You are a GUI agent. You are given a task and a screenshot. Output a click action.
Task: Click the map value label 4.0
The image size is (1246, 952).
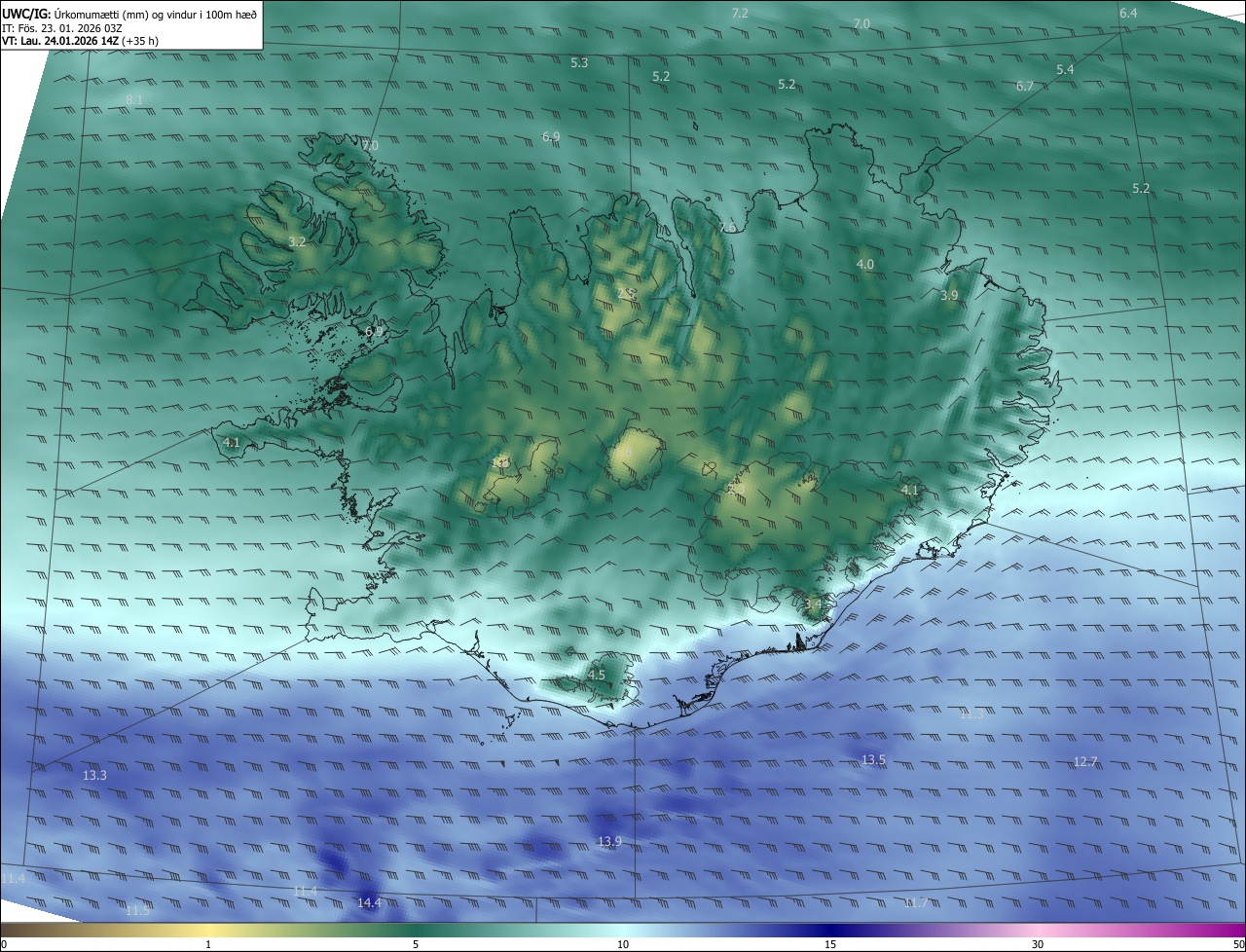864,265
